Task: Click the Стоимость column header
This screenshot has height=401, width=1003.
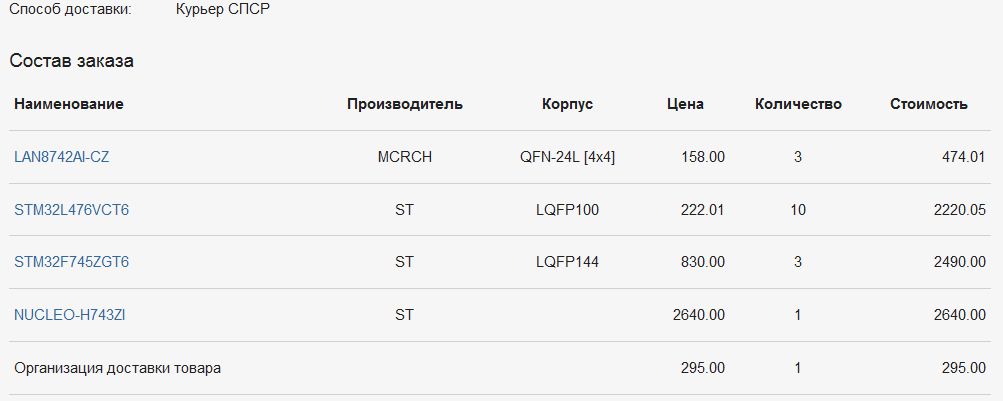Action: (x=929, y=104)
